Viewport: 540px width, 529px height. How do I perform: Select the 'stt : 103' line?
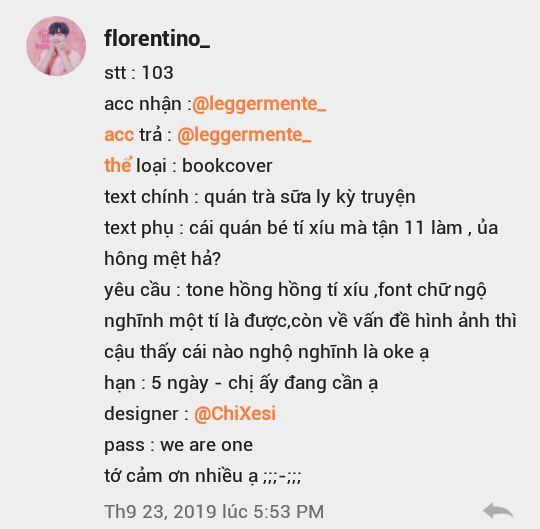pos(139,73)
